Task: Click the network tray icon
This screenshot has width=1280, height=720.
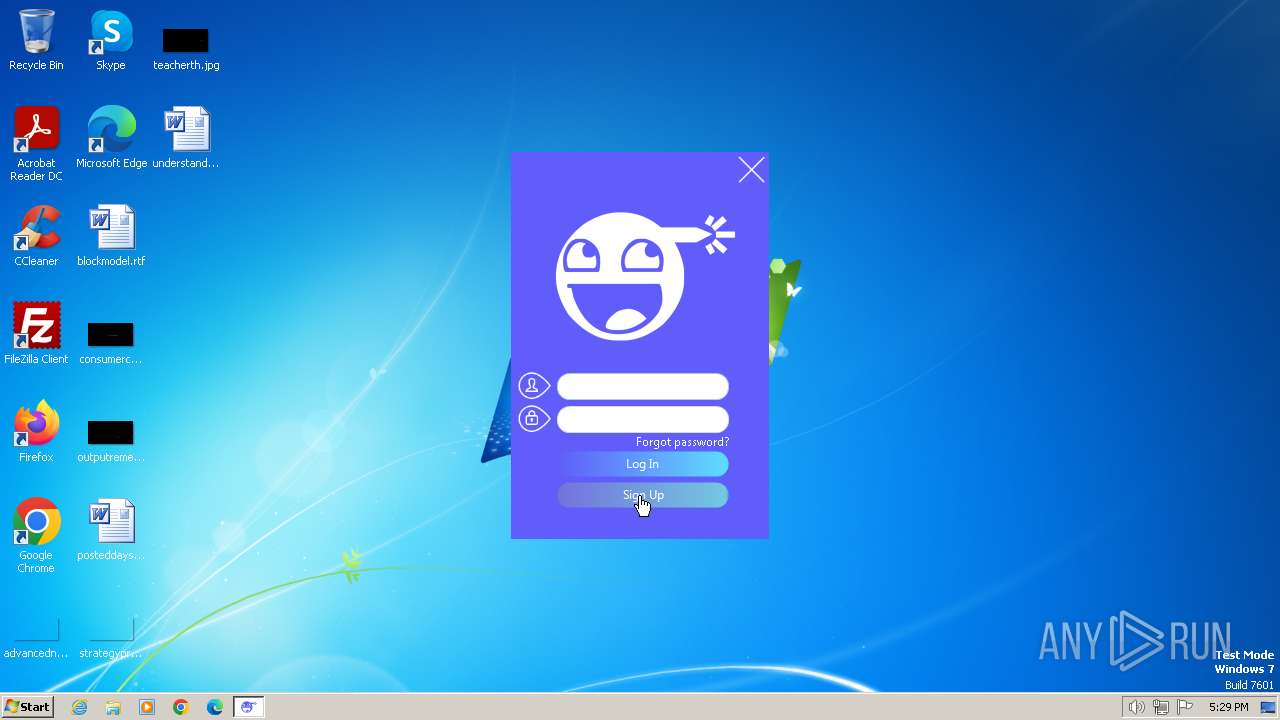Action: 1160,707
